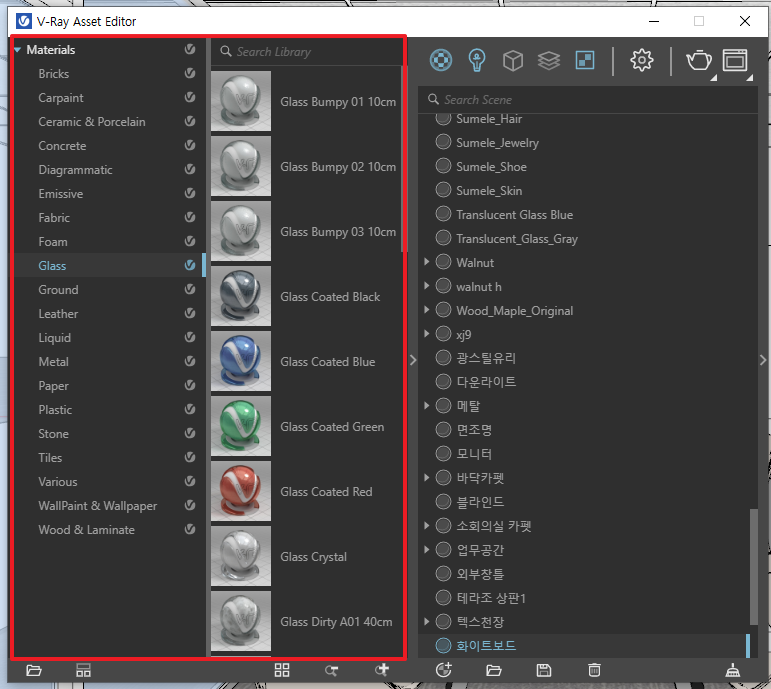The width and height of the screenshot is (771, 689).
Task: Toggle the library layout view icon
Action: (x=83, y=670)
